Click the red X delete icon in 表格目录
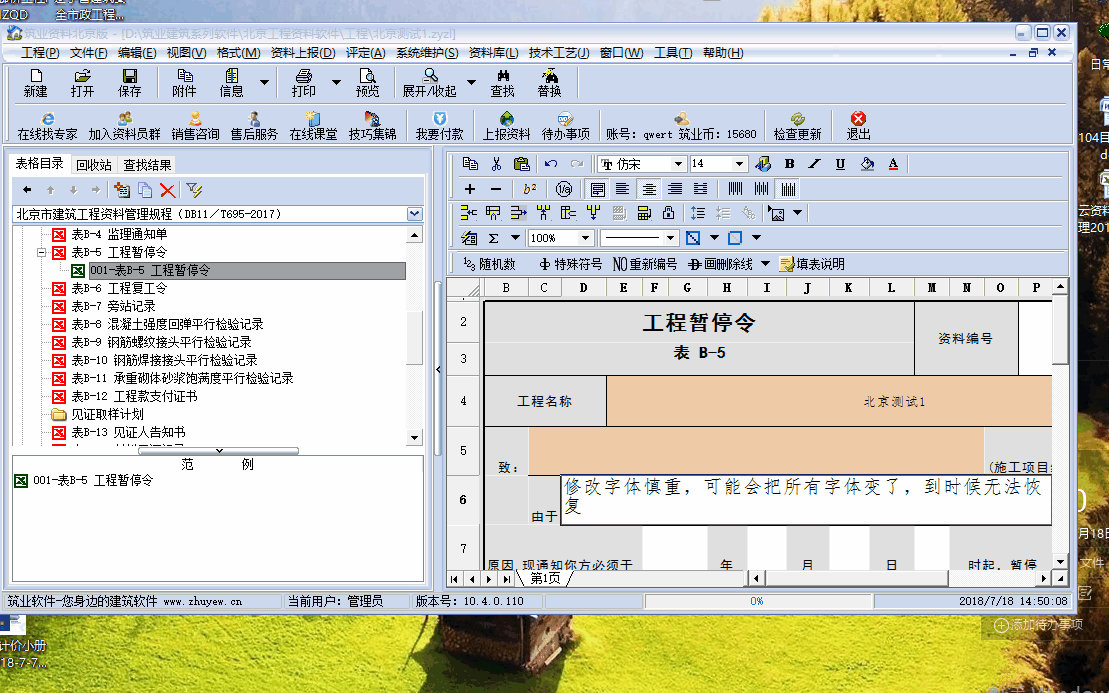The height and width of the screenshot is (693, 1109). (167, 190)
